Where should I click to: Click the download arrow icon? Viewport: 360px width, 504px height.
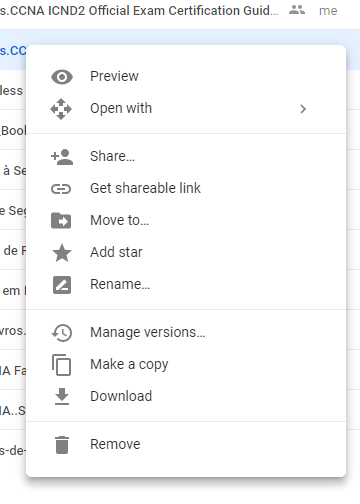(62, 396)
